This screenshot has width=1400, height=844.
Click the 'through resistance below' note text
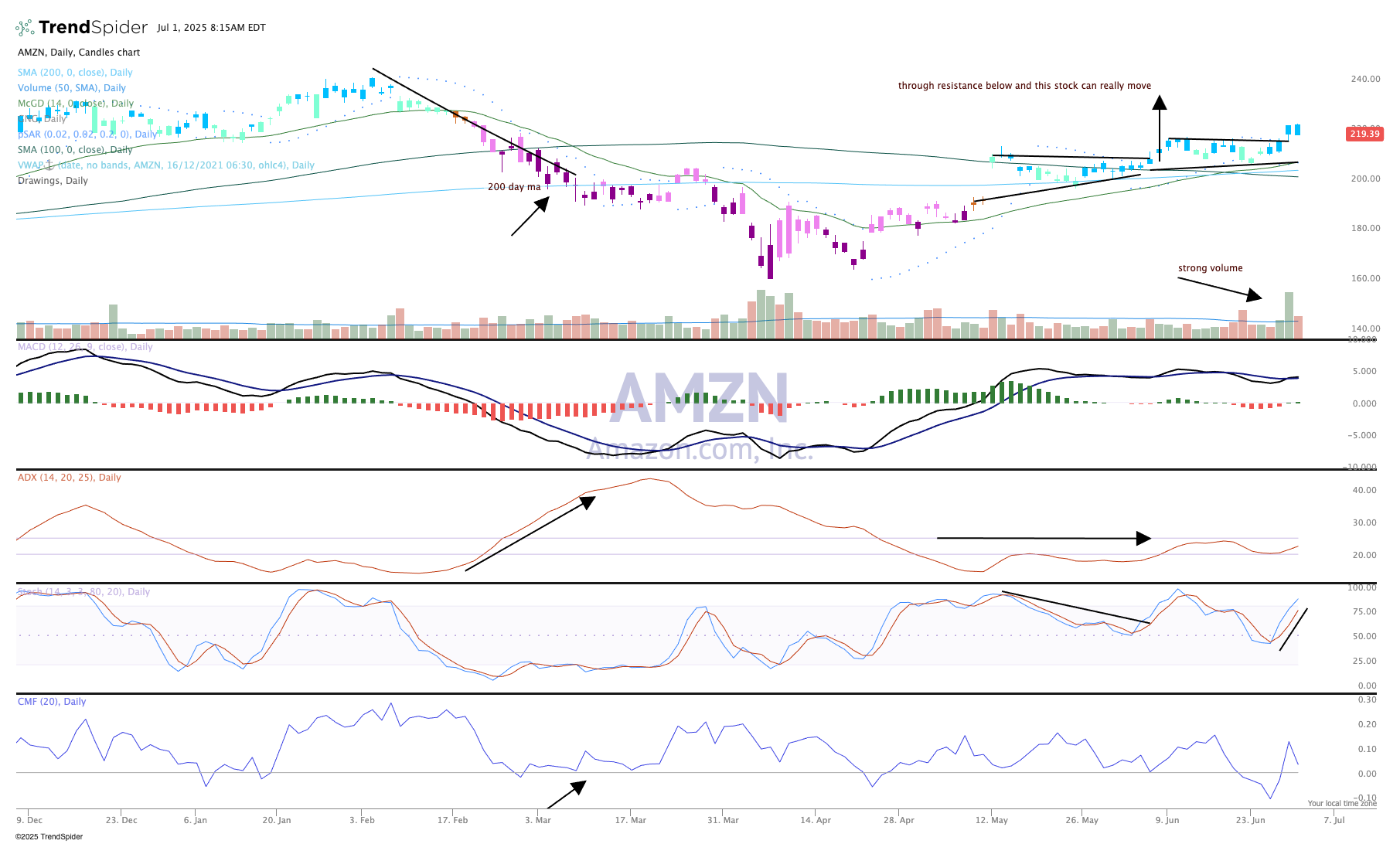[x=1024, y=86]
